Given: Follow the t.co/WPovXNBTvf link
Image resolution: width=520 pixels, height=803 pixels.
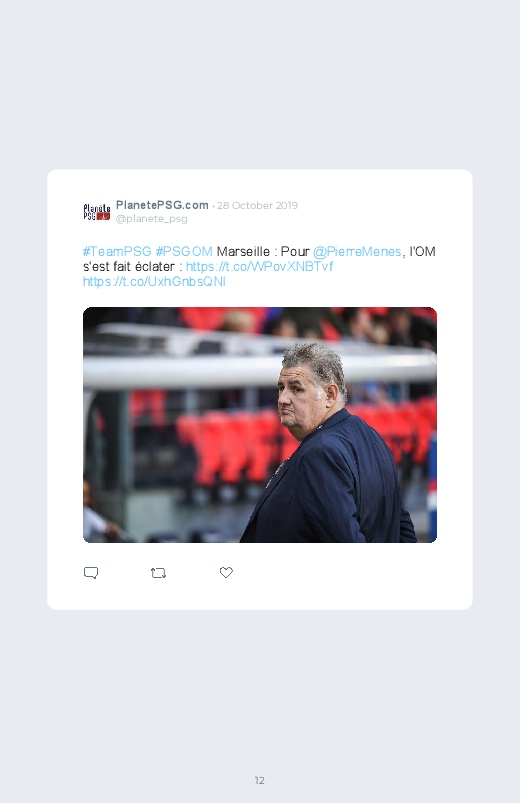Looking at the screenshot, I should [259, 266].
